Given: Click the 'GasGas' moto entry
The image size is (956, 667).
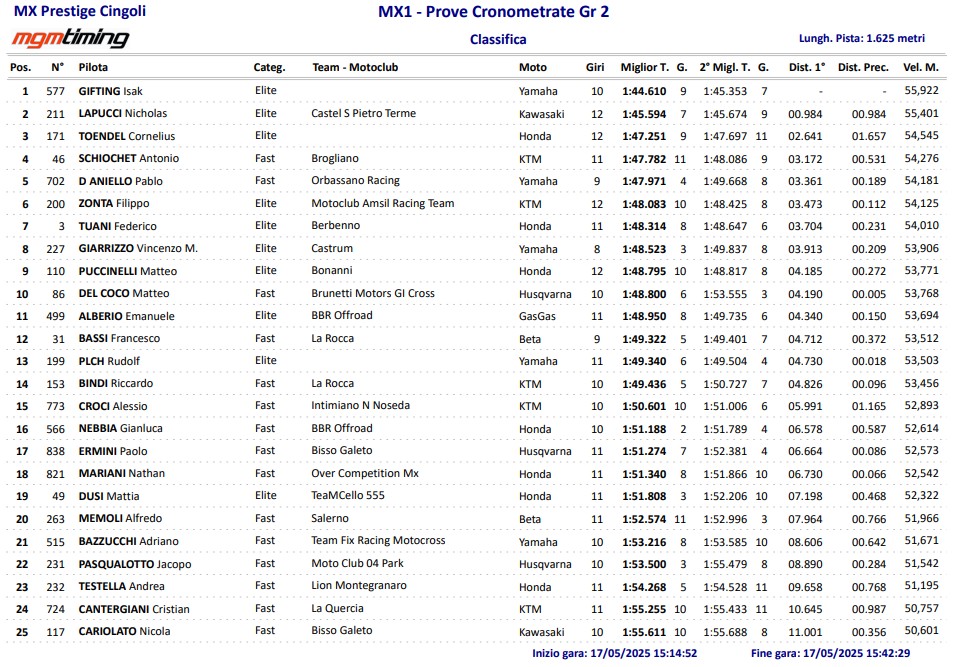Looking at the screenshot, I should (537, 316).
